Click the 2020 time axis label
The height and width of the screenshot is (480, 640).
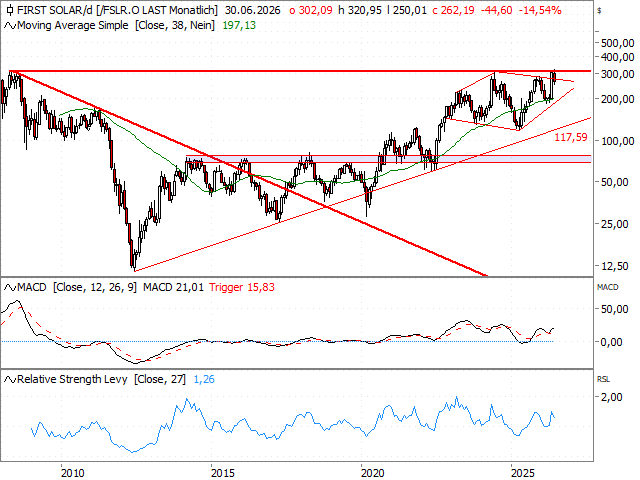(x=373, y=473)
